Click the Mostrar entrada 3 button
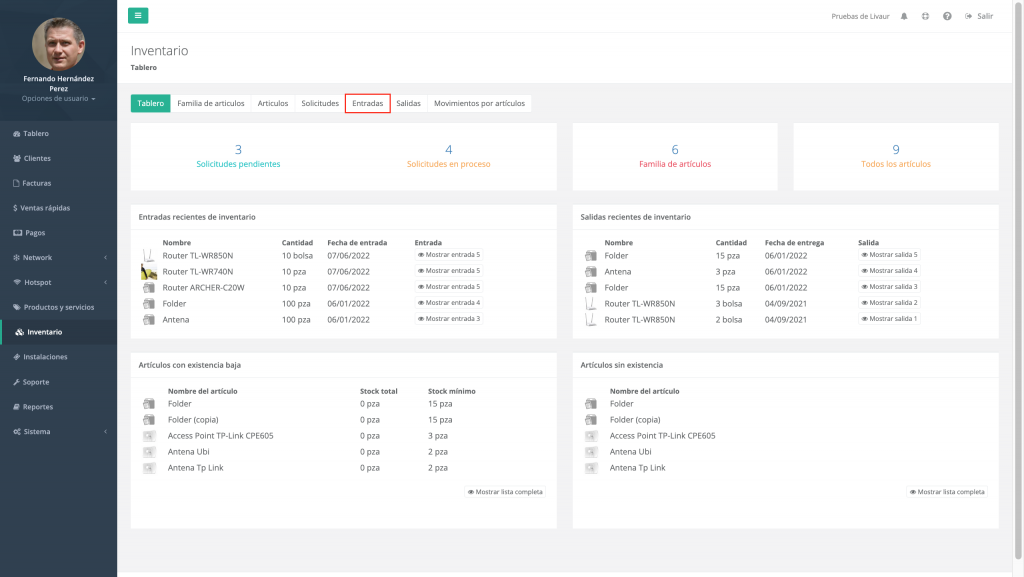 tap(449, 319)
